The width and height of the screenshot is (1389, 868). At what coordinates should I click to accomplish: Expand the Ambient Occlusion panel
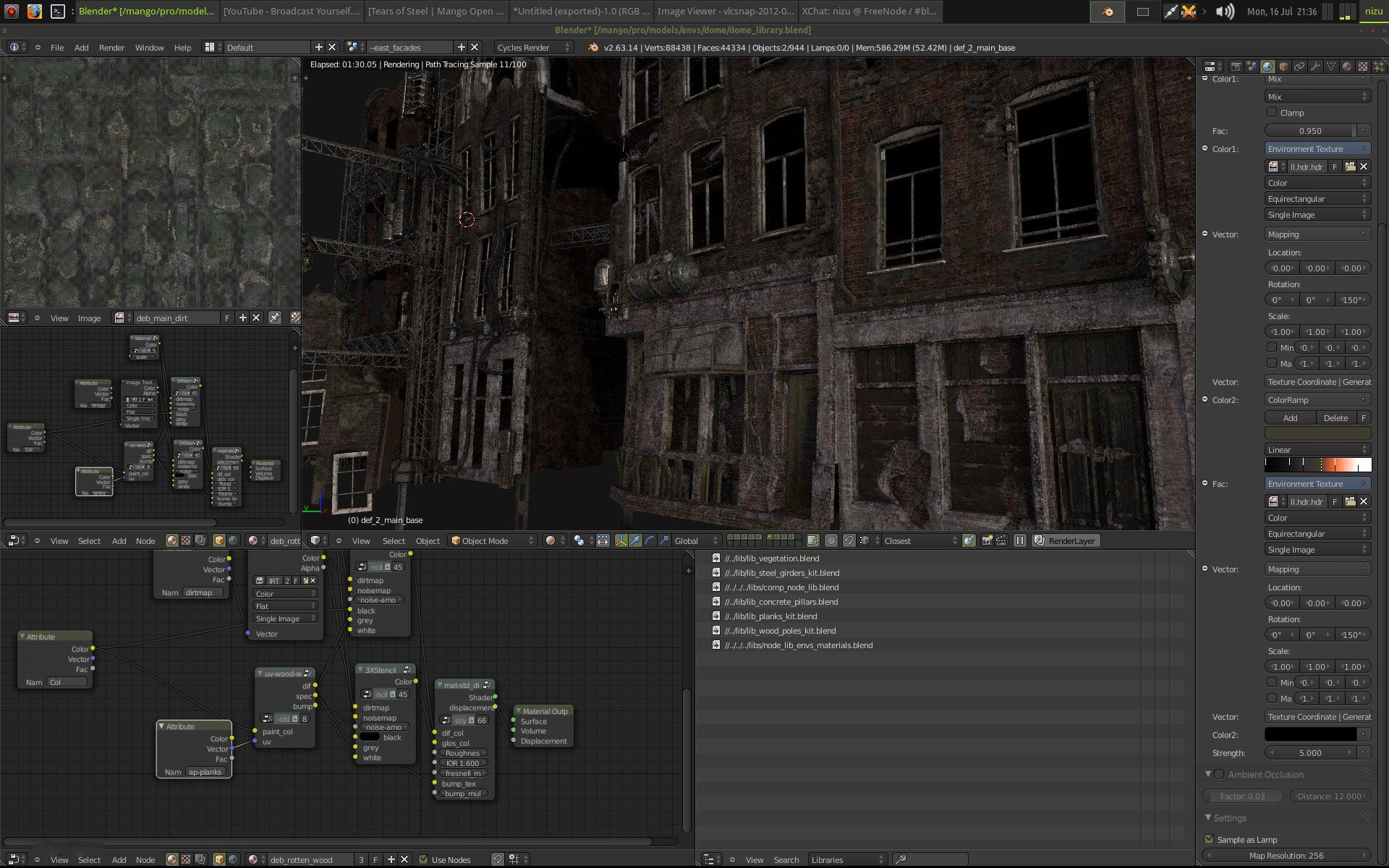click(x=1207, y=774)
